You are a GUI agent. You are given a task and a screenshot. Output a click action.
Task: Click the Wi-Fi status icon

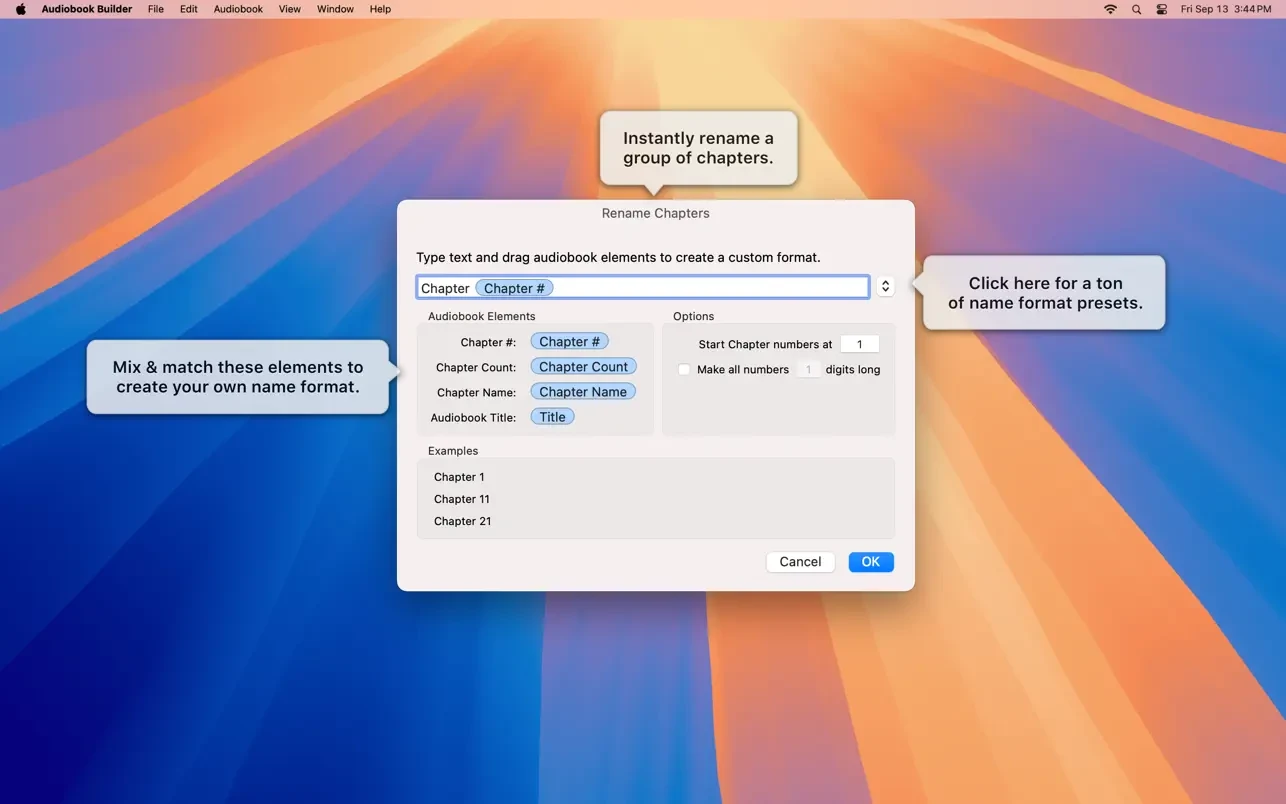(x=1110, y=9)
